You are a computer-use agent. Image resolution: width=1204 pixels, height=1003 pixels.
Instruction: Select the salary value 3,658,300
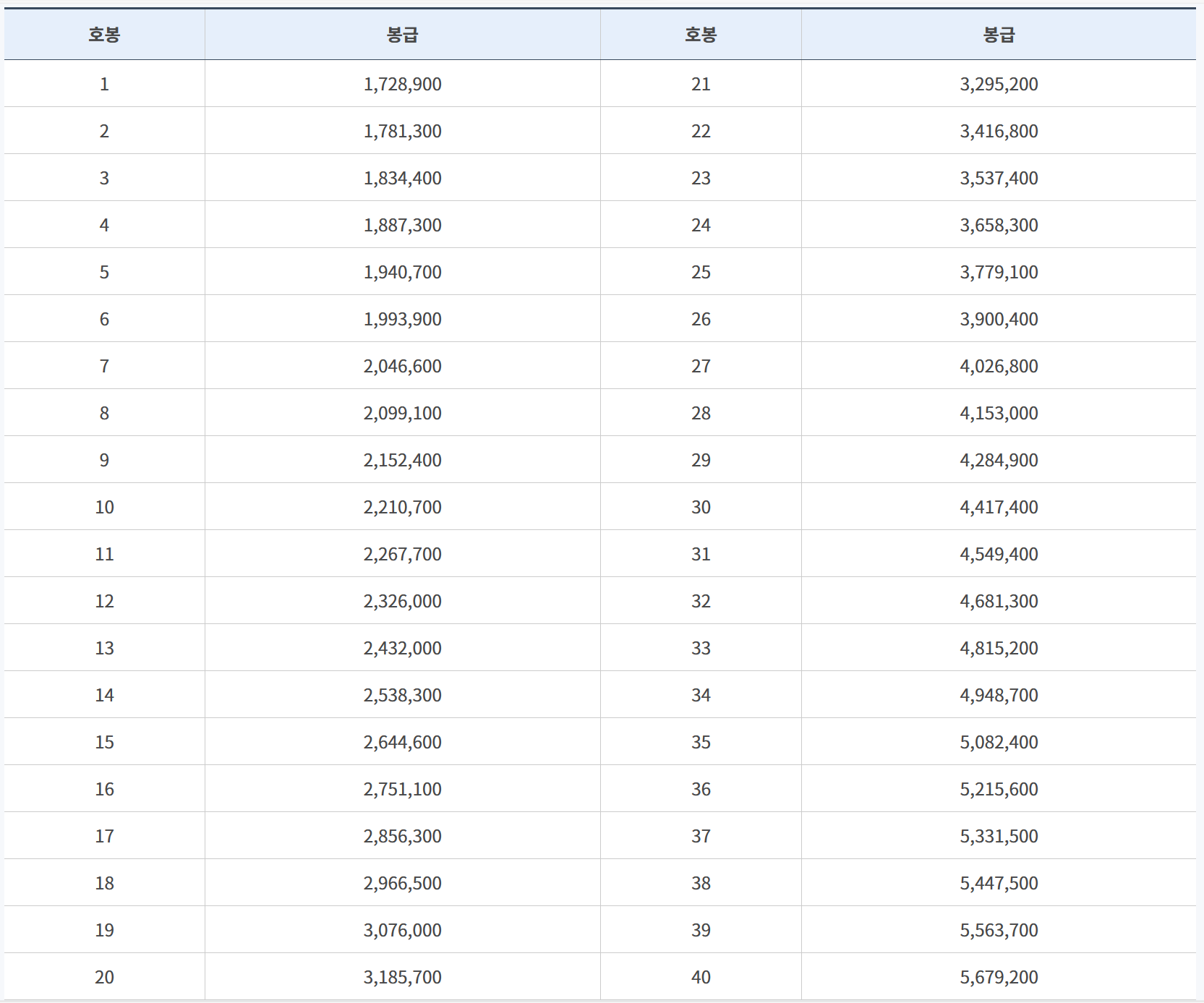coord(999,225)
